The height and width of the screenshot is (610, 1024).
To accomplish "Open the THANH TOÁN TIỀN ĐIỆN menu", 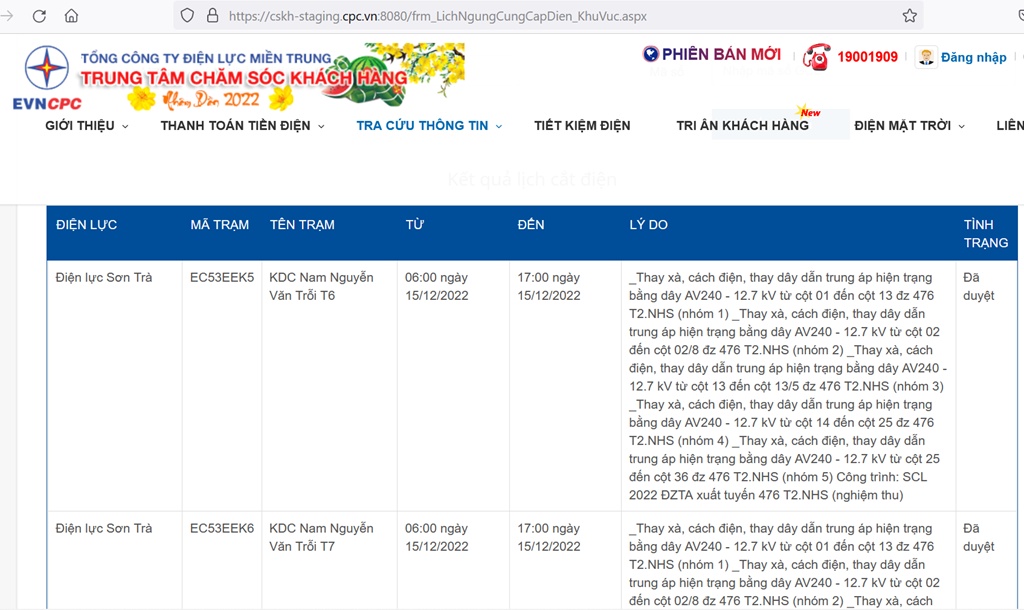I will (235, 125).
